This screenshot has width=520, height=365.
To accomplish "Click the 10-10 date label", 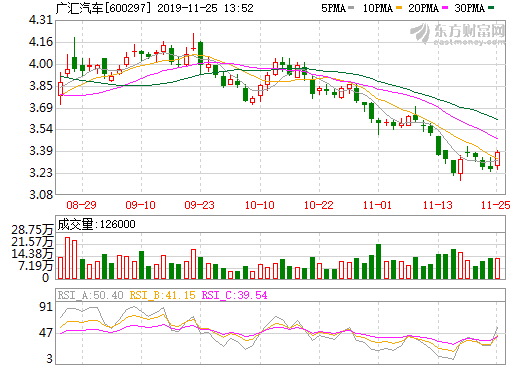I will pyautogui.click(x=260, y=205).
